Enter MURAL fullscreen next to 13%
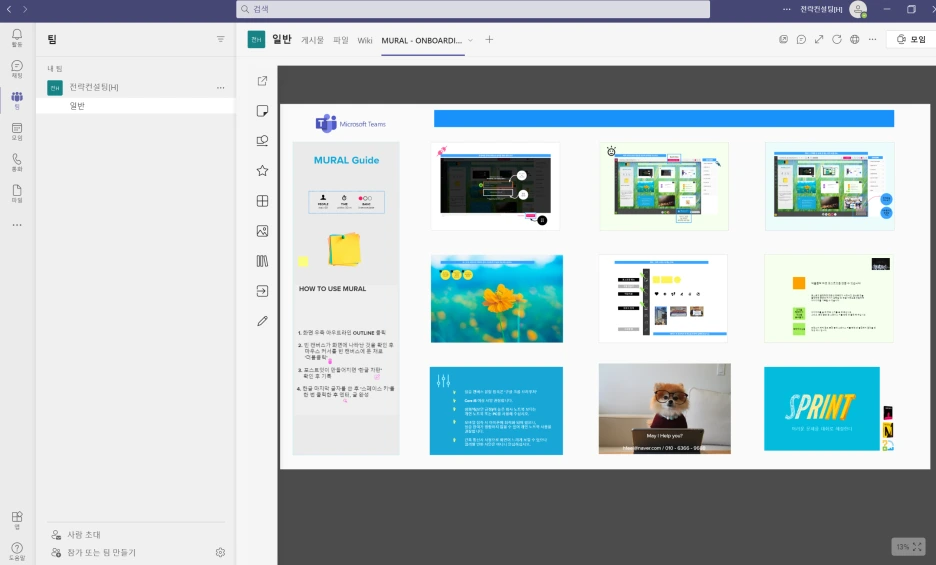Image resolution: width=936 pixels, height=565 pixels. [917, 546]
